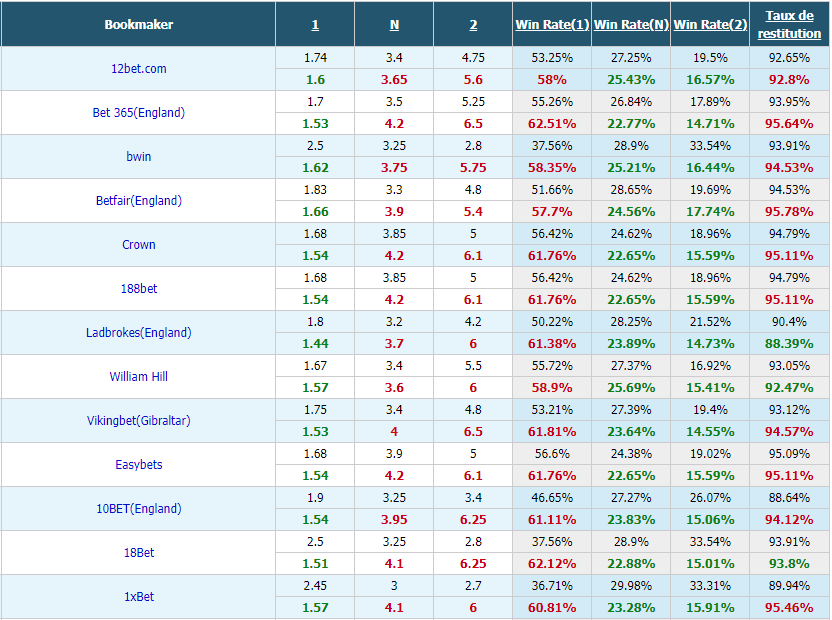
Task: Select the red 5.75 away odds
Action: pyautogui.click(x=473, y=168)
